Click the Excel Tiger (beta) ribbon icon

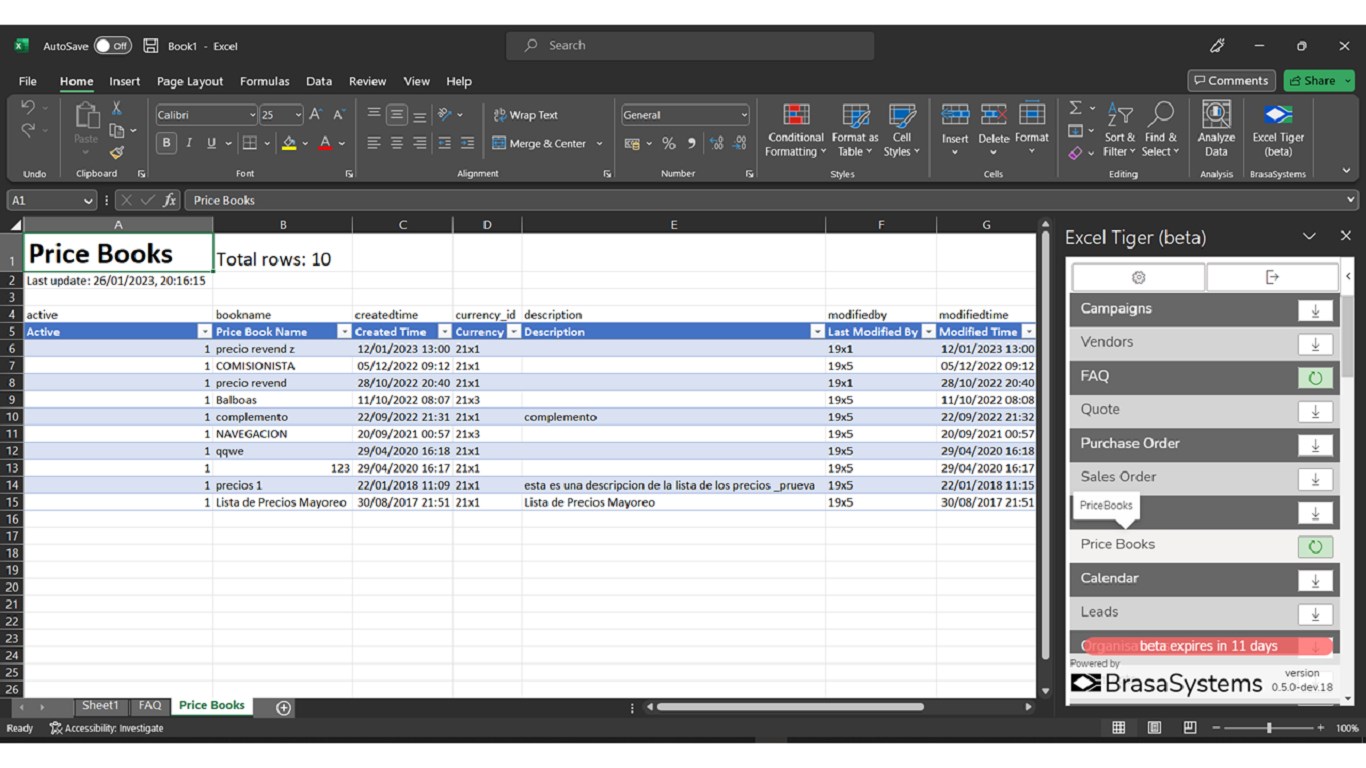click(1278, 130)
